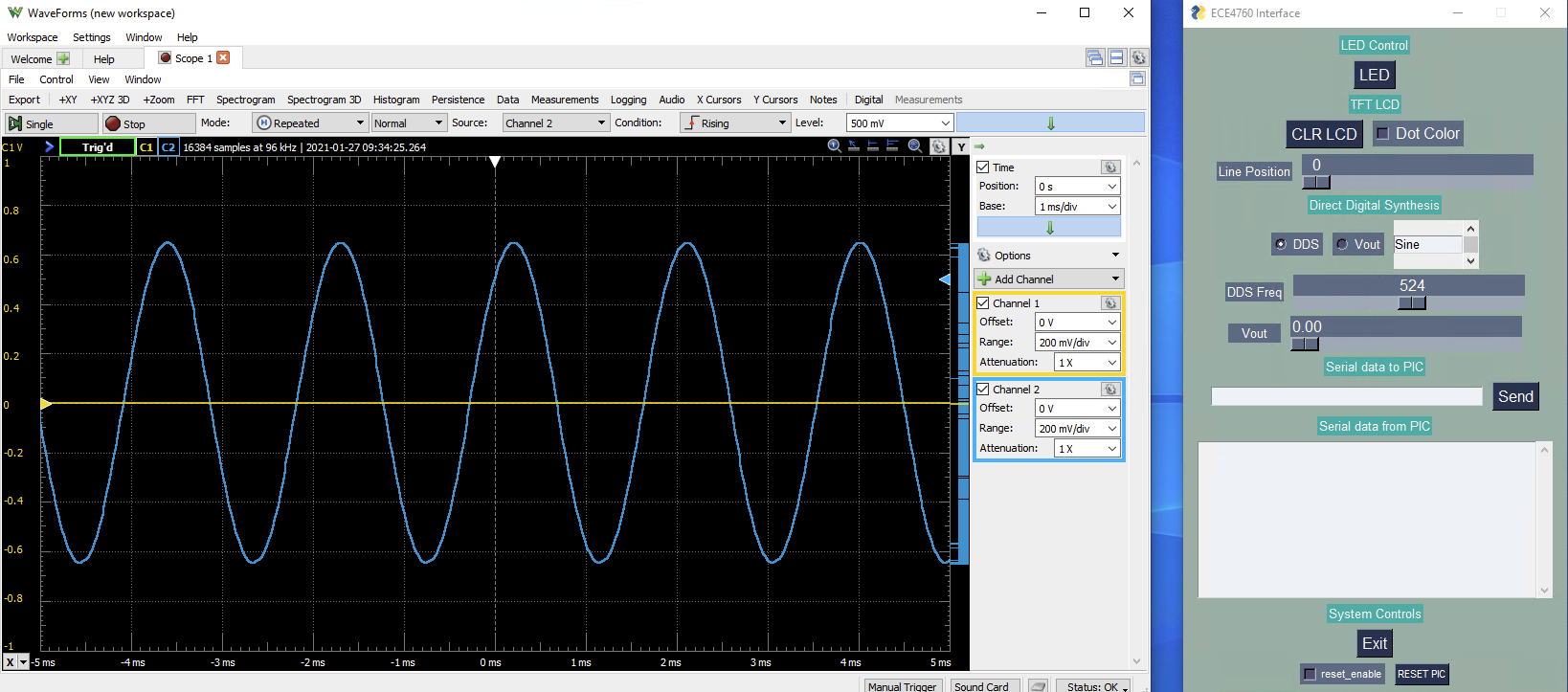Click the CLR LCD button
1568x692 pixels.
tap(1324, 134)
